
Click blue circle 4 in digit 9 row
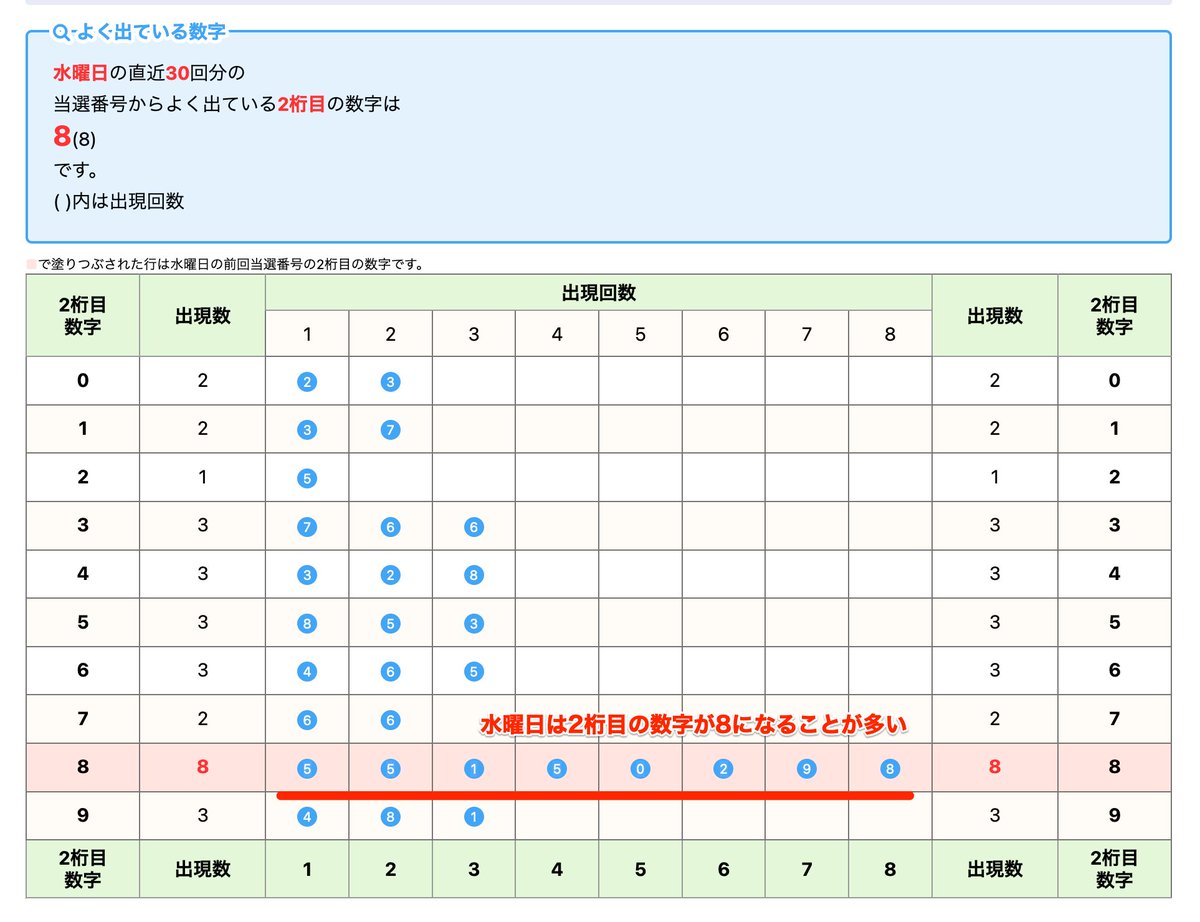click(x=307, y=817)
